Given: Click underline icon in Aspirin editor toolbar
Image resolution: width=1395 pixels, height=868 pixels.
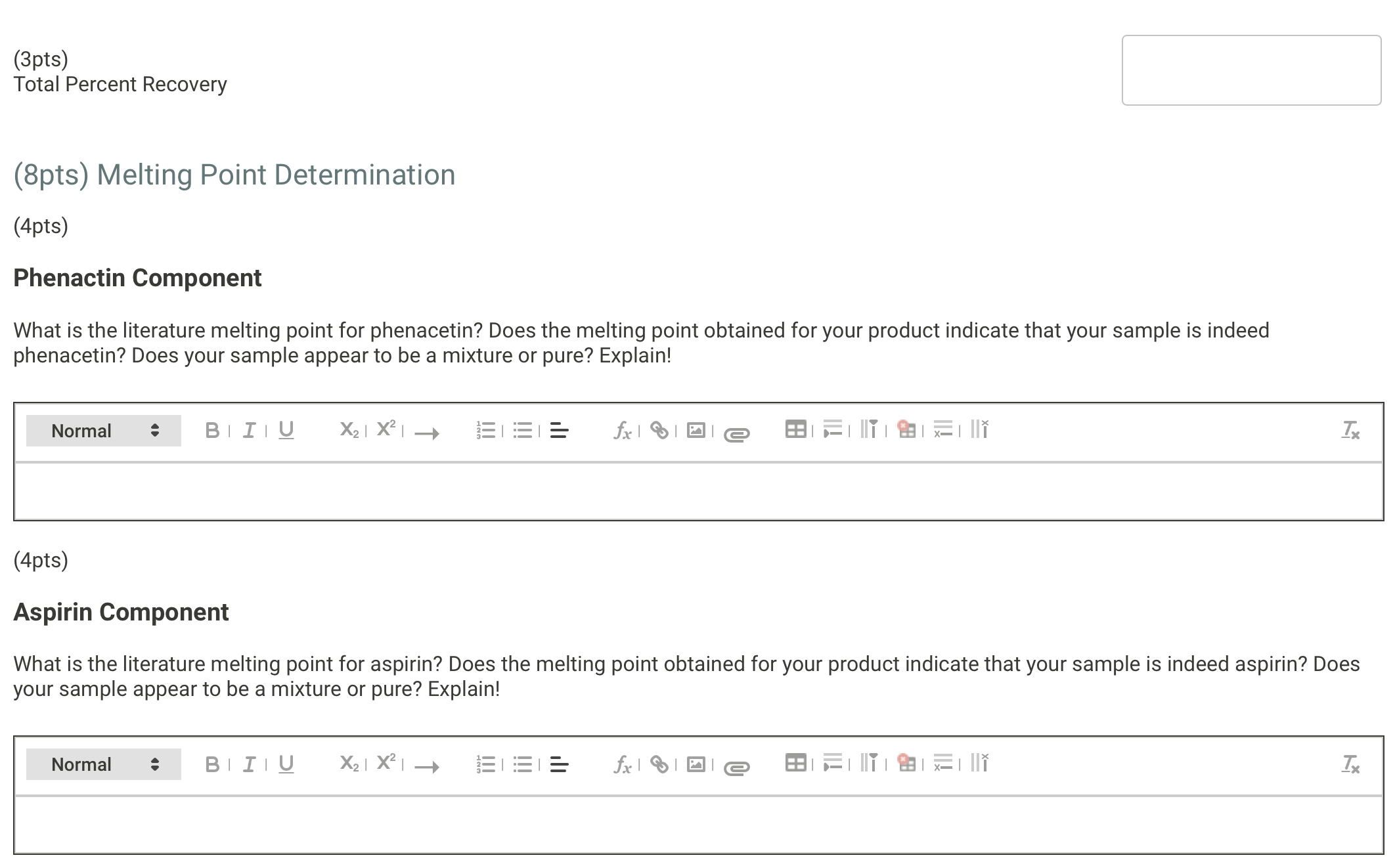Looking at the screenshot, I should click(286, 764).
